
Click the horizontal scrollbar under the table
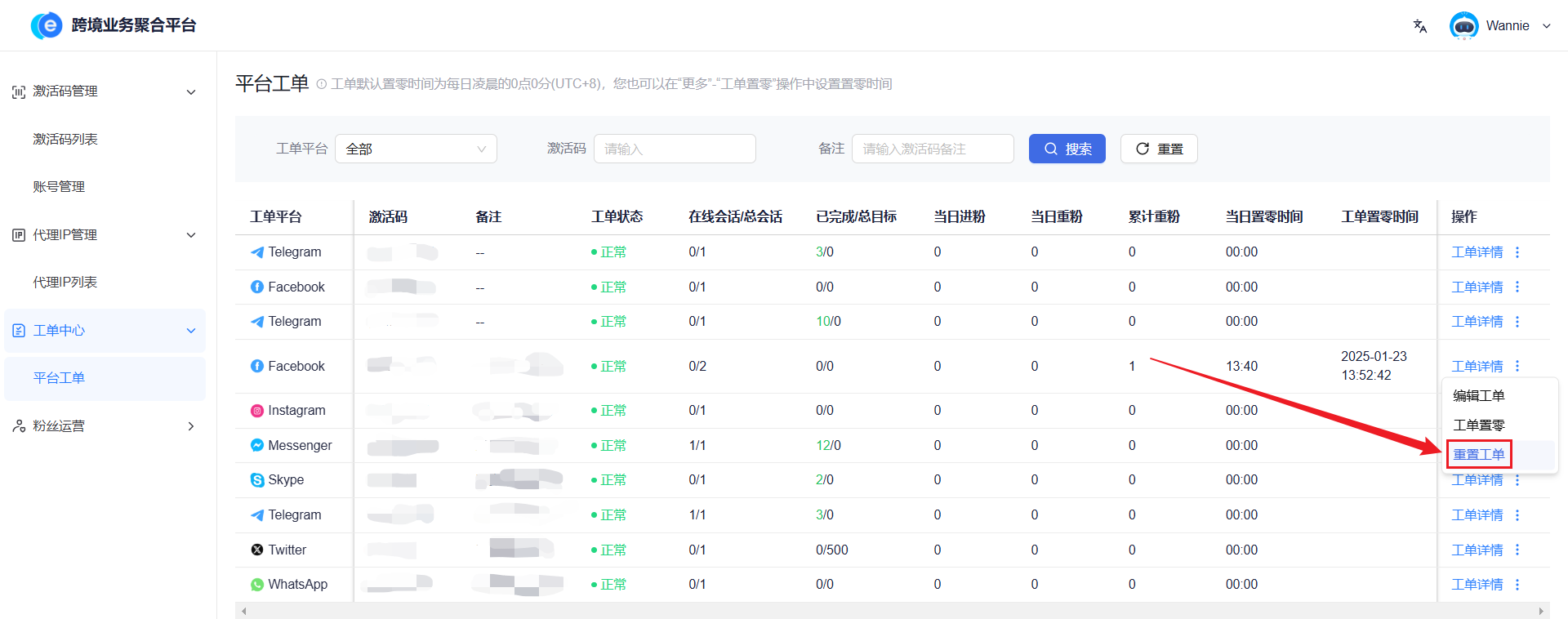pos(892,611)
